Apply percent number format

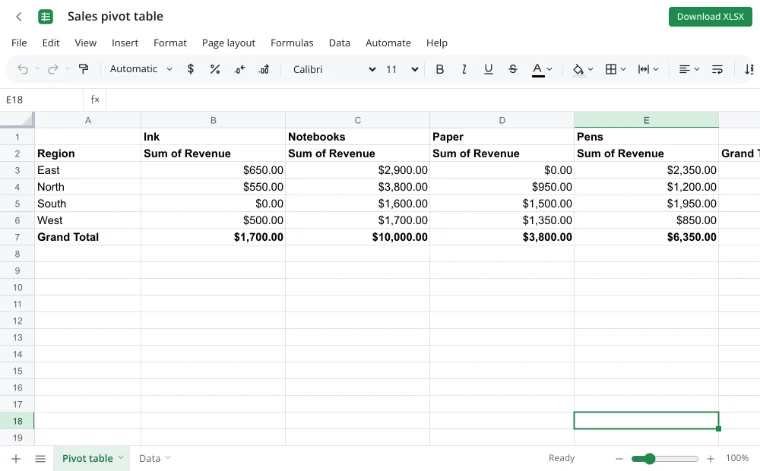click(215, 69)
